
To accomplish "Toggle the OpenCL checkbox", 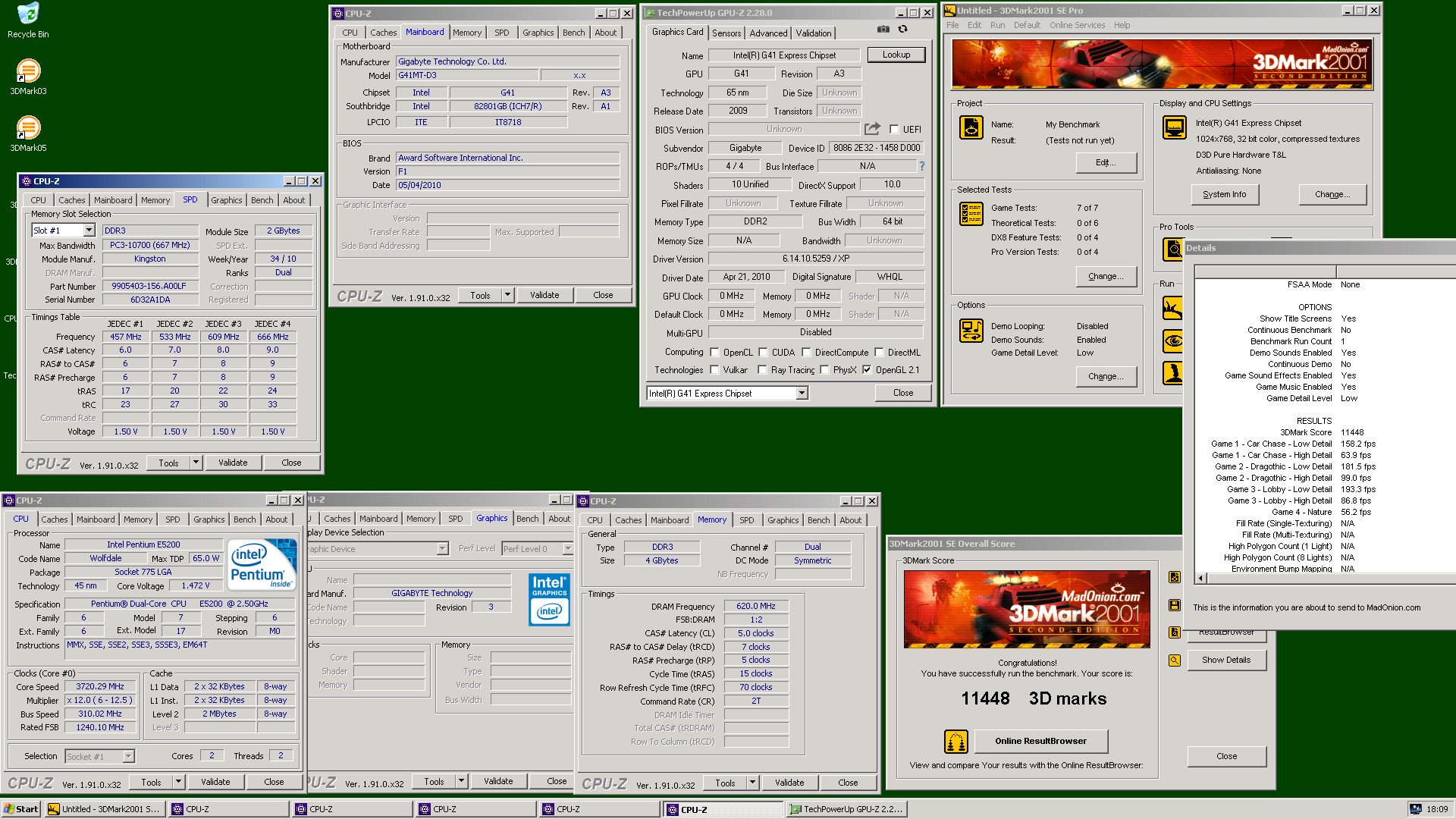I will tap(714, 353).
